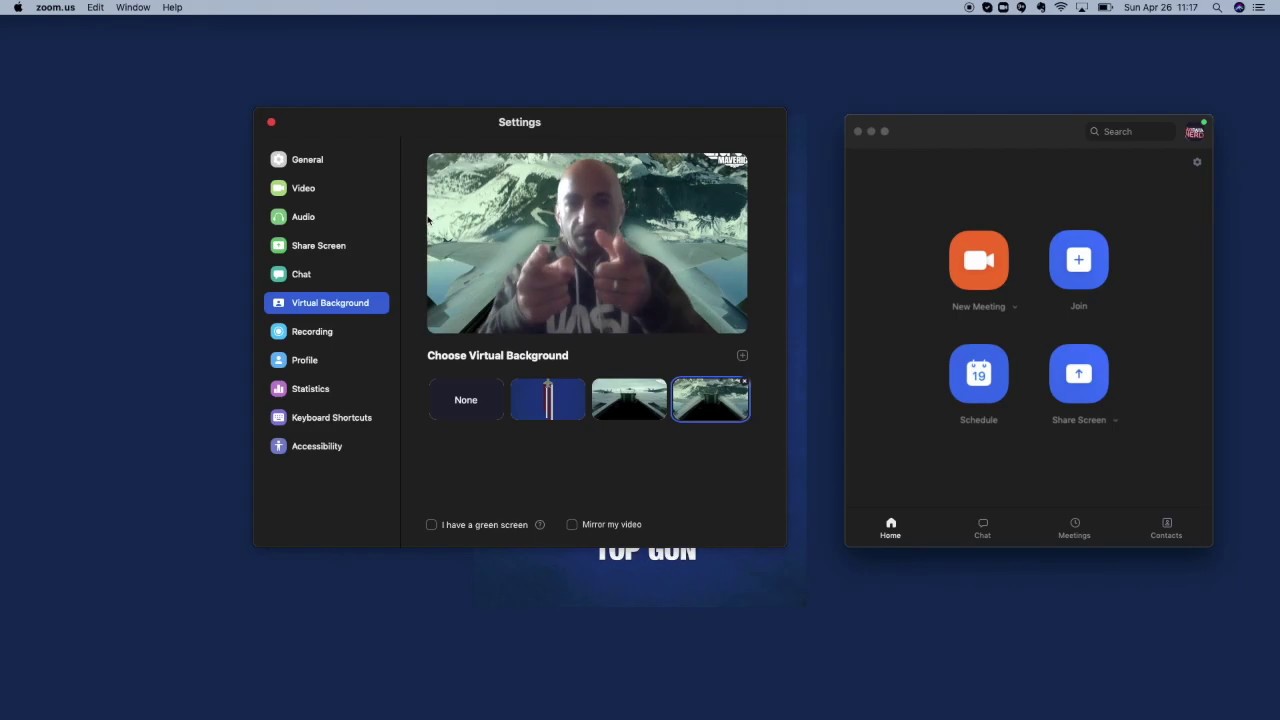The image size is (1280, 720).
Task: Open the Chat settings section
Action: pyautogui.click(x=326, y=274)
